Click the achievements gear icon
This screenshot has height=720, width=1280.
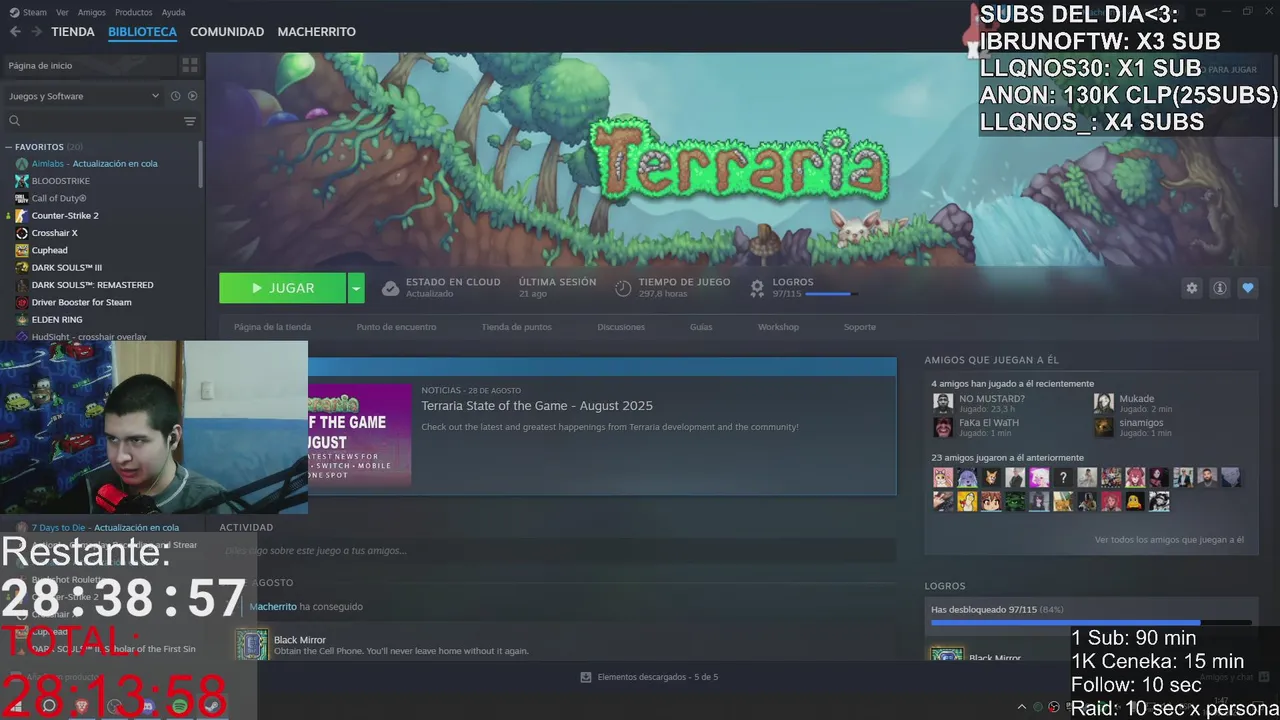click(757, 288)
